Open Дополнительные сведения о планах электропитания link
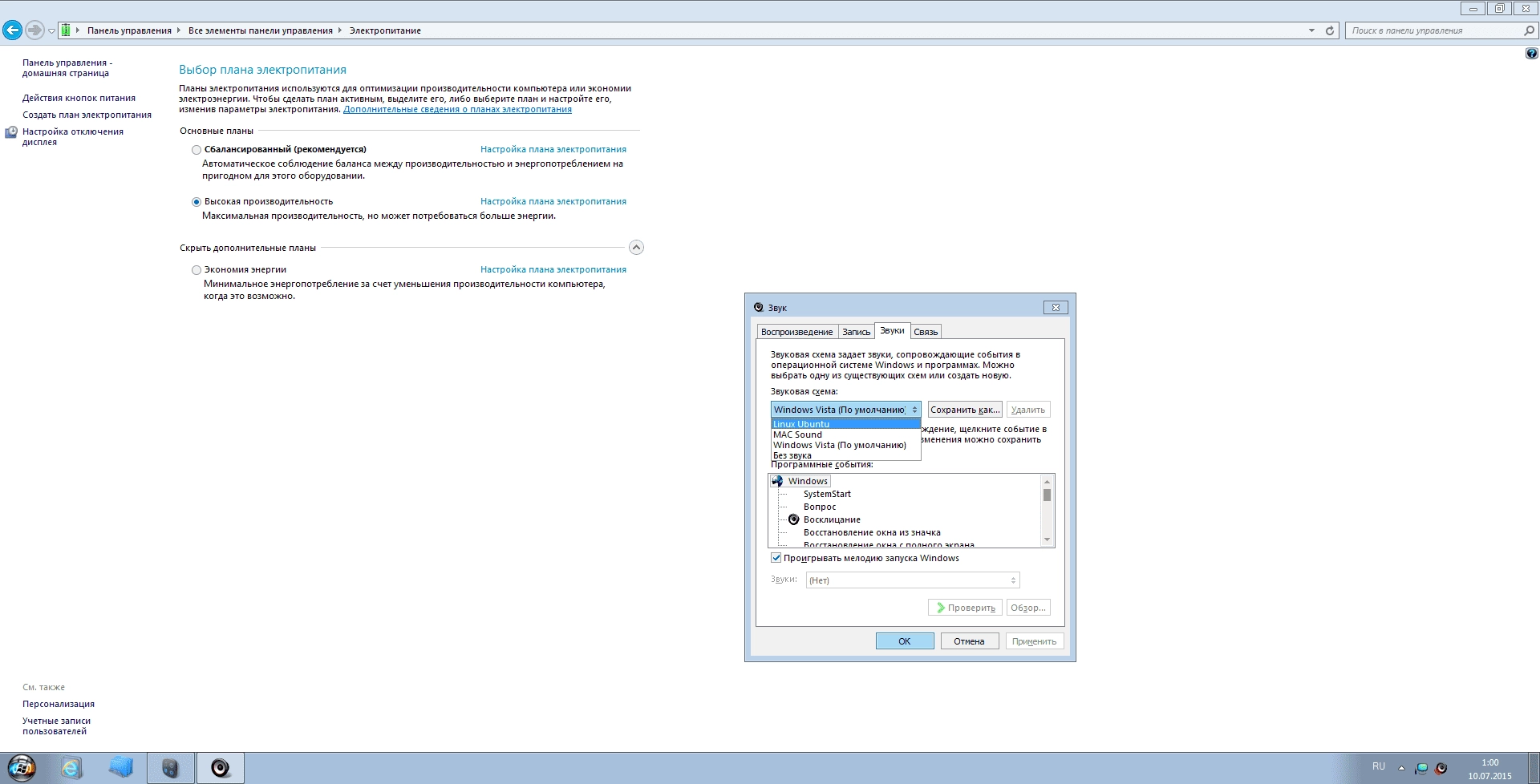Image resolution: width=1540 pixels, height=784 pixels. click(457, 110)
